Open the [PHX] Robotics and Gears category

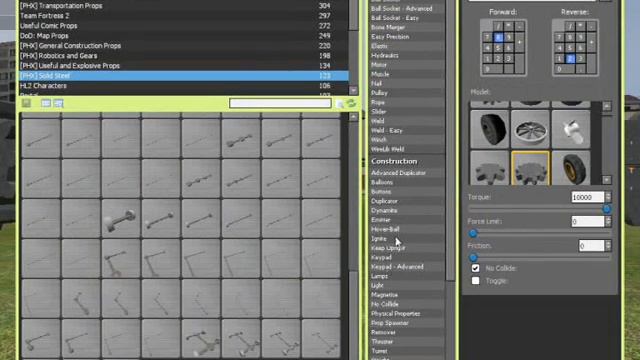[x=184, y=56]
